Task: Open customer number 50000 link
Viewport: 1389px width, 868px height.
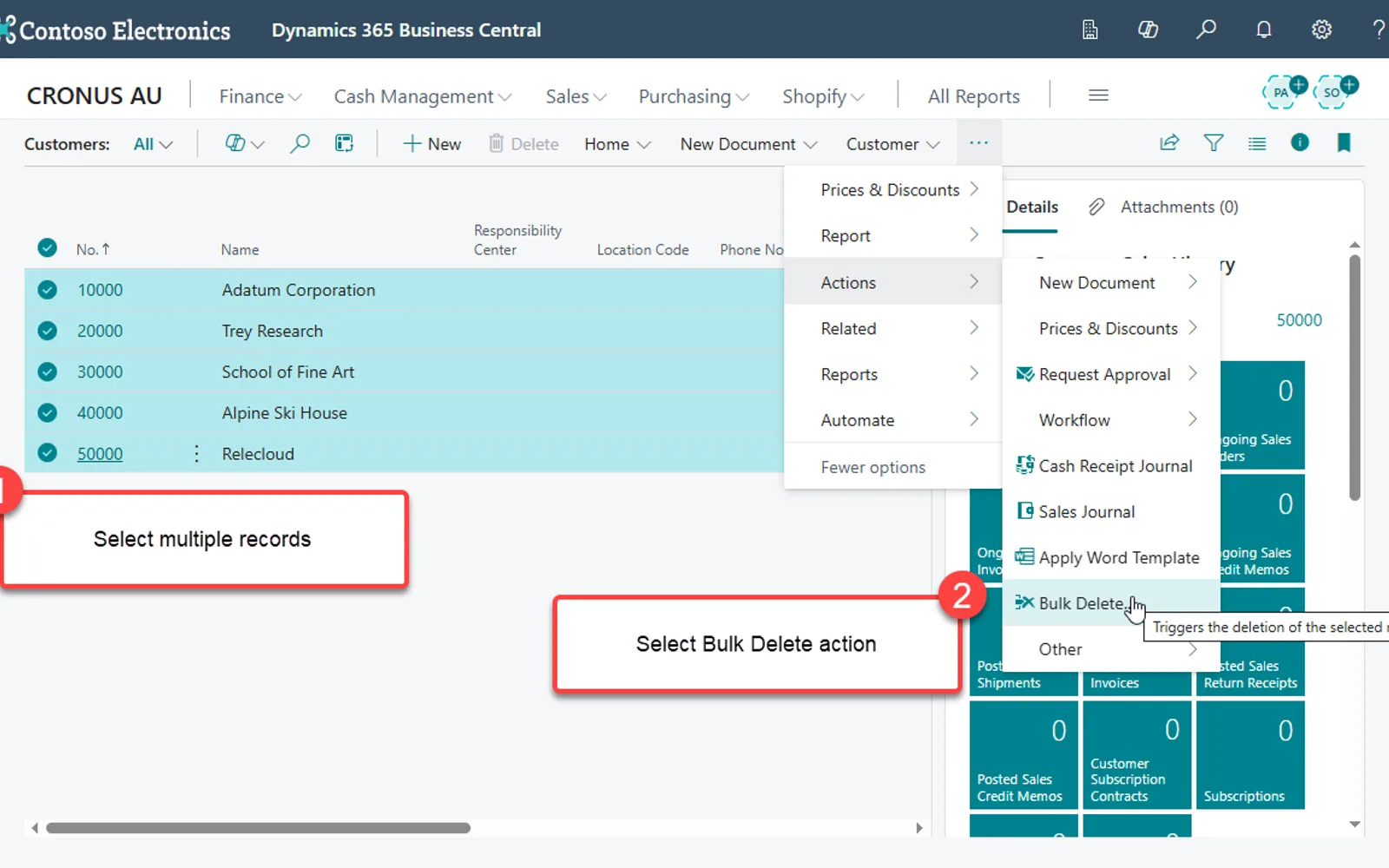Action: pyautogui.click(x=100, y=454)
